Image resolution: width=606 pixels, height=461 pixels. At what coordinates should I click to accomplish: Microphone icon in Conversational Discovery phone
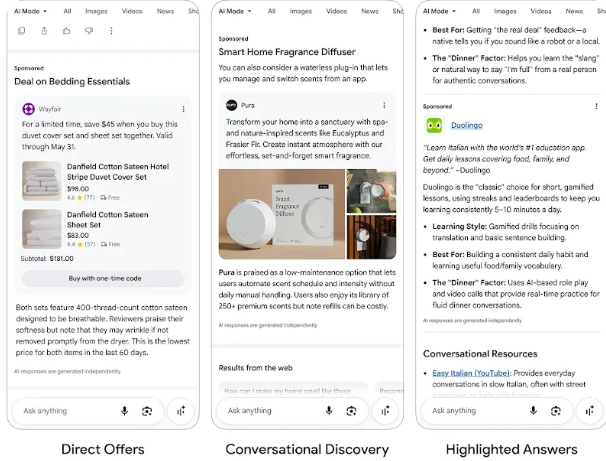[329, 411]
